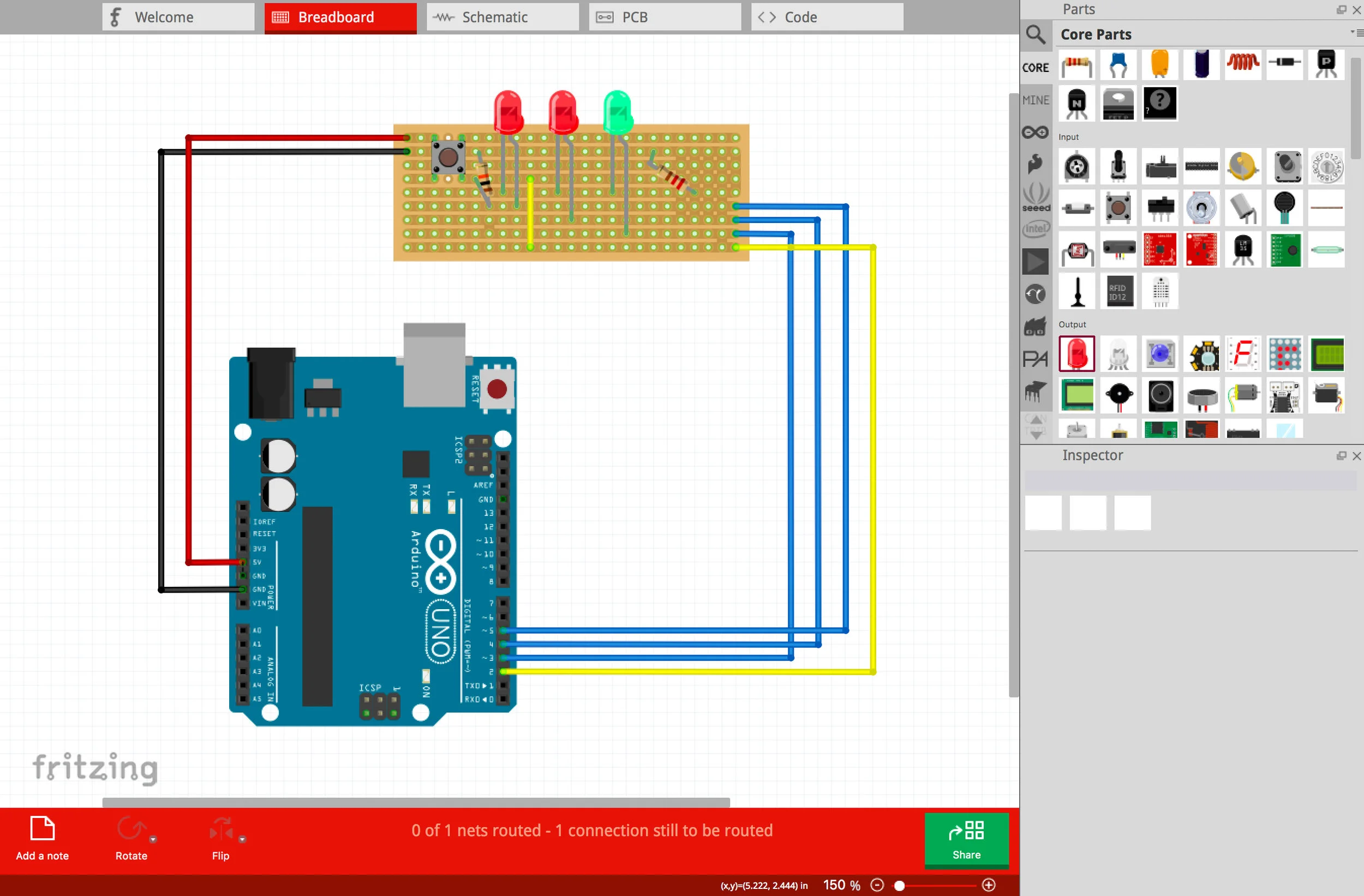Select the orange tantalum capacitor part
Viewport: 1364px width, 896px height.
[x=1159, y=64]
